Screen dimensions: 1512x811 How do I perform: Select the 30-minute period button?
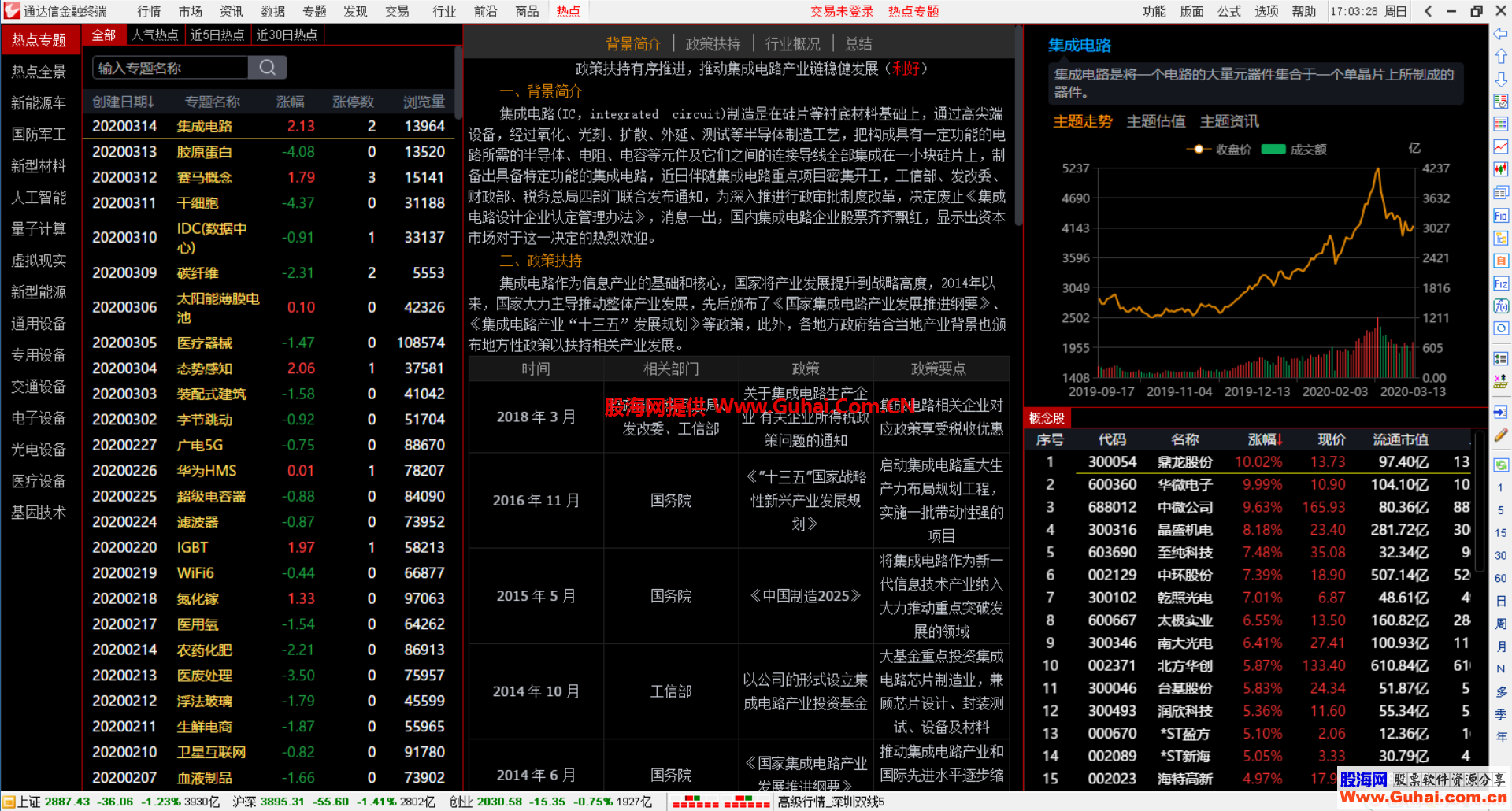click(x=1501, y=556)
